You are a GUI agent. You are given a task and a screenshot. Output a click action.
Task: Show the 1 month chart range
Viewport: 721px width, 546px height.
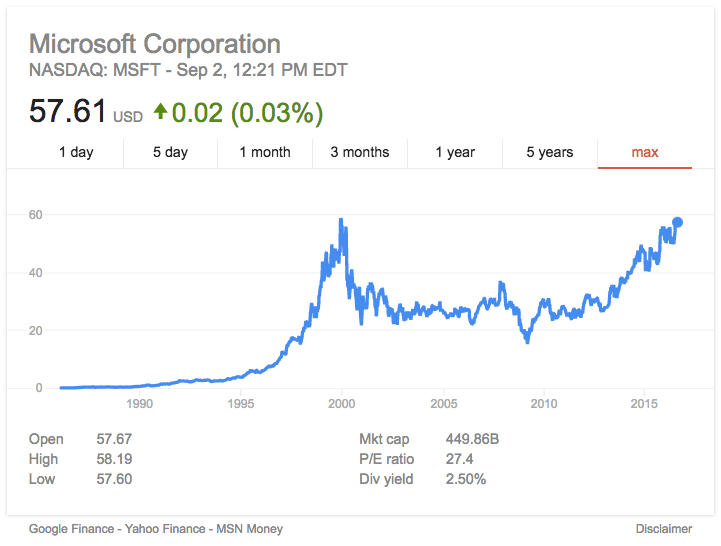265,152
